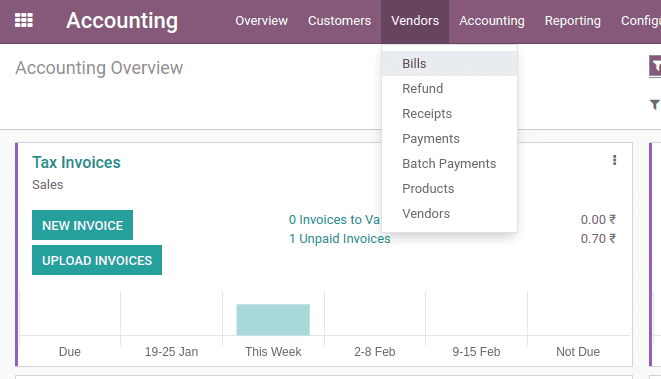Image resolution: width=661 pixels, height=379 pixels.
Task: Click the Sales journal type label
Action: click(x=48, y=185)
